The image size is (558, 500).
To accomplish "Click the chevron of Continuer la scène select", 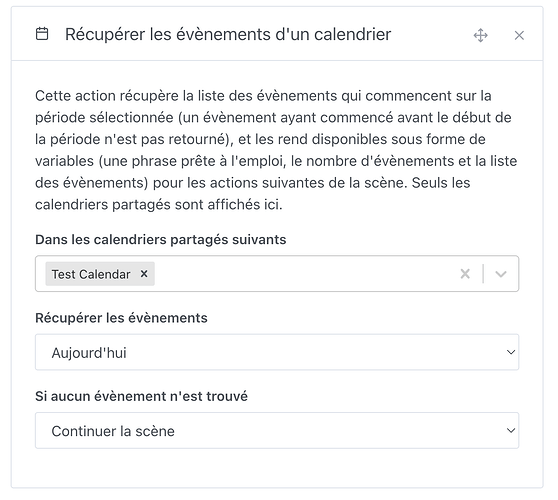I will tap(511, 431).
